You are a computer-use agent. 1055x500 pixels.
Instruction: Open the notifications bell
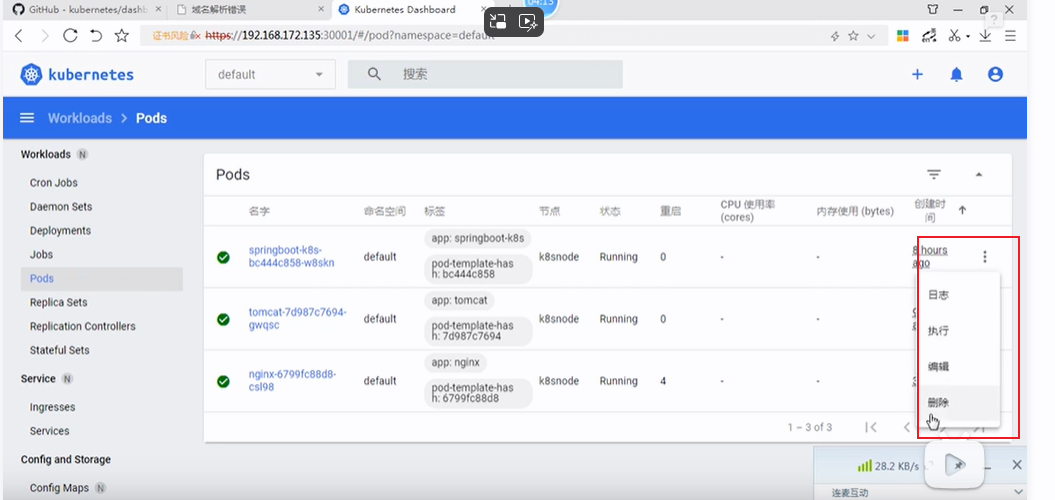[956, 75]
